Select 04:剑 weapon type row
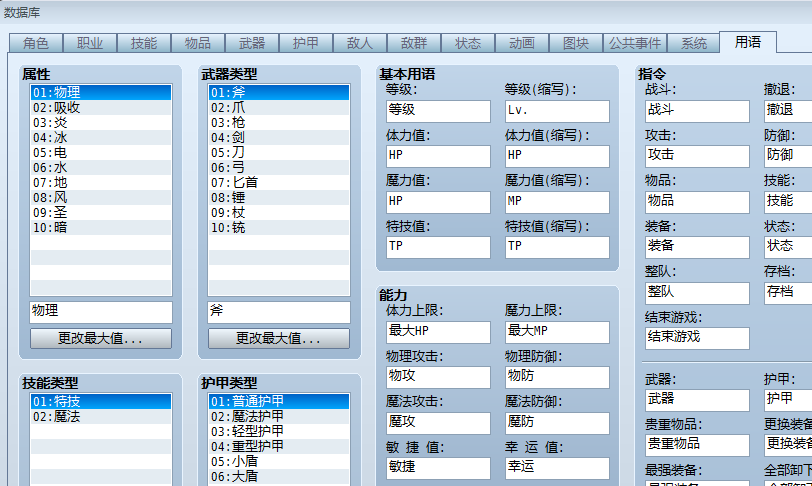Screen dimensions: 812x486 279,138
